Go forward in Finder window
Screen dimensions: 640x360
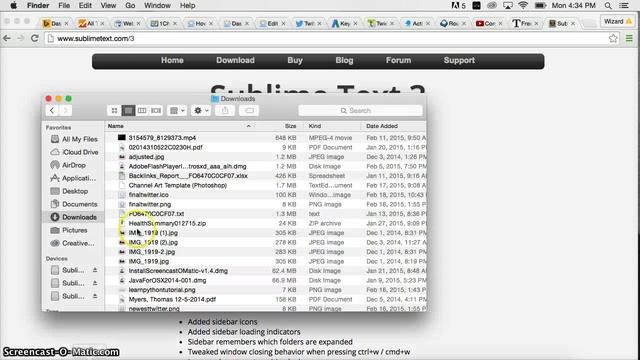coord(65,111)
